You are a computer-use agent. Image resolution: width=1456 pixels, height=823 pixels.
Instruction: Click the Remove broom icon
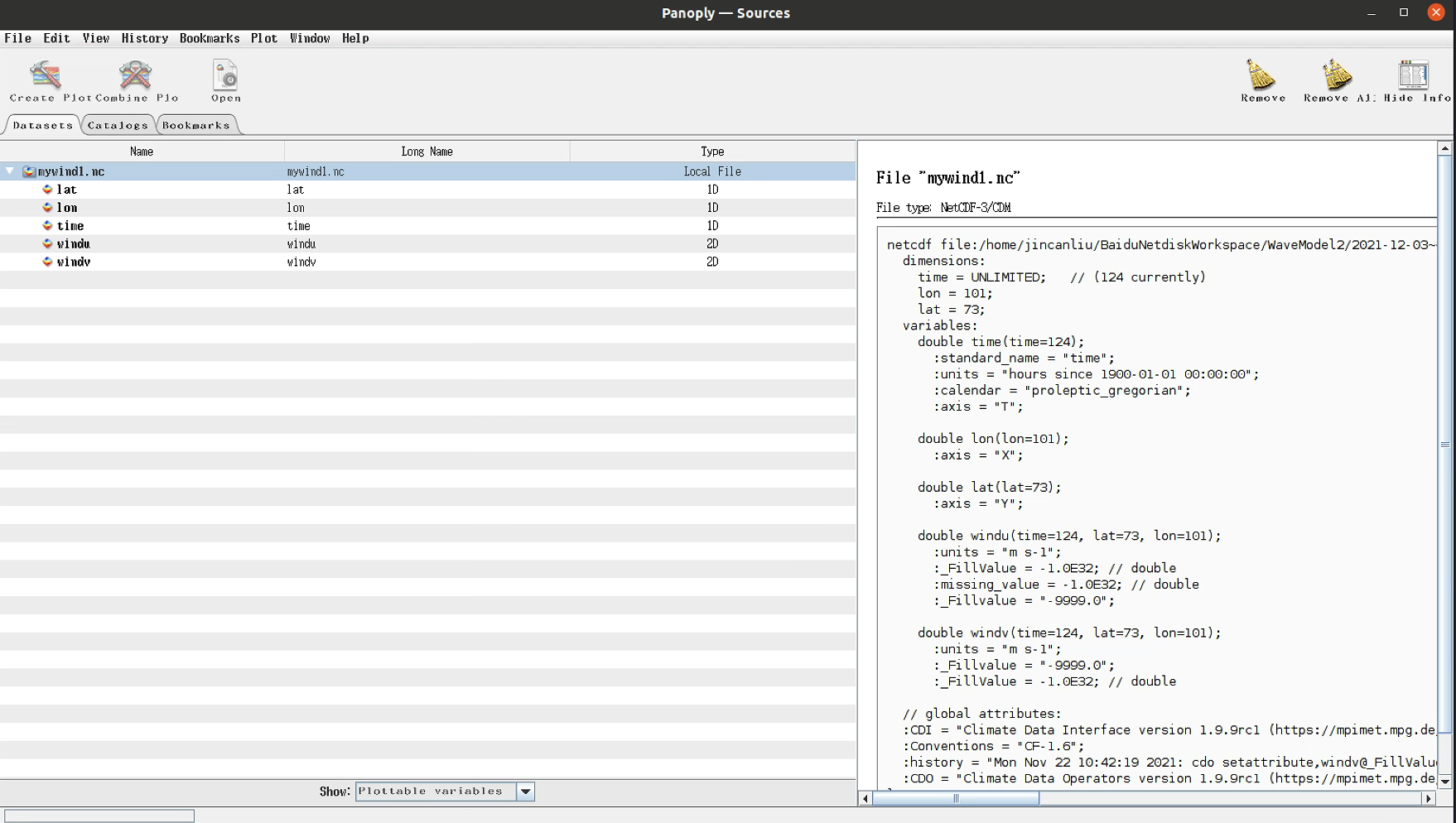pyautogui.click(x=1262, y=75)
